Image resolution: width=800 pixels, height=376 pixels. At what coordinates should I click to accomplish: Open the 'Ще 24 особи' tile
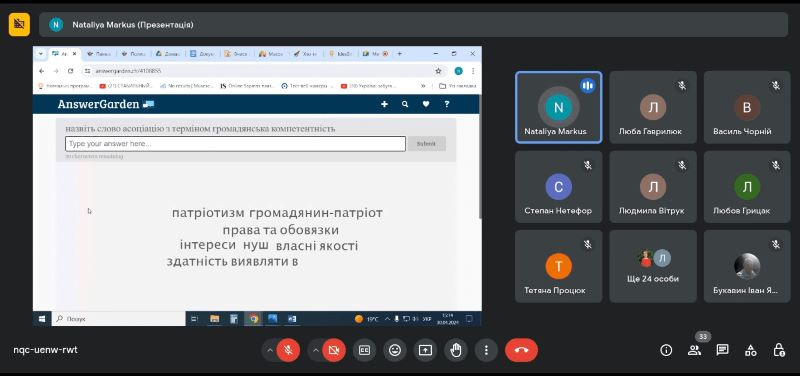(653, 266)
